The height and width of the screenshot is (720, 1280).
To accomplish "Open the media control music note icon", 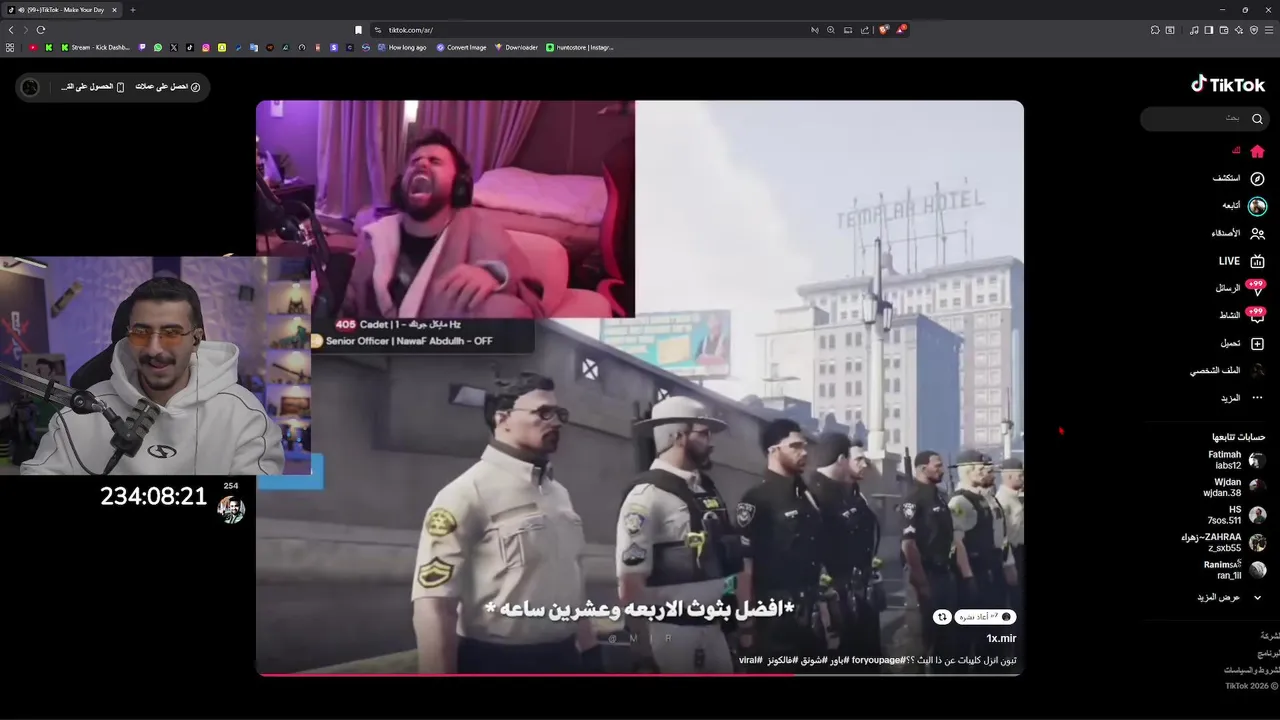I will (1194, 30).
